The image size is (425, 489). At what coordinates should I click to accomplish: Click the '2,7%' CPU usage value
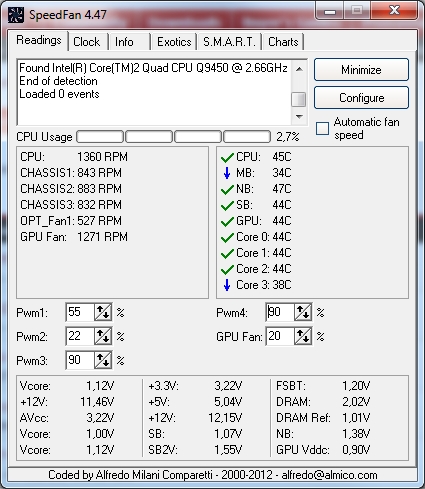coord(288,137)
